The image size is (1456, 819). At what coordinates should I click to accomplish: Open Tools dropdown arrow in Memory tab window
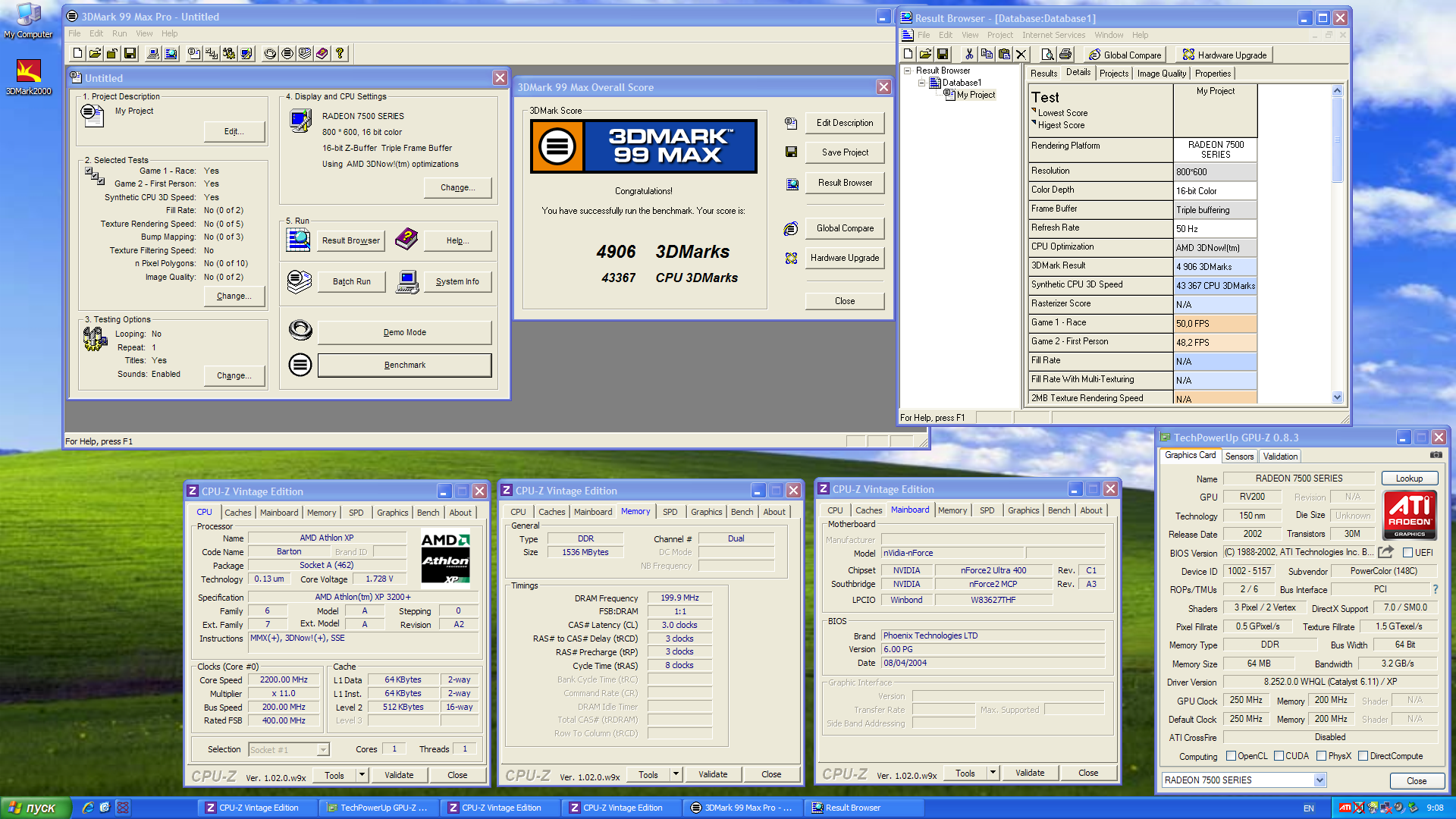tap(676, 774)
